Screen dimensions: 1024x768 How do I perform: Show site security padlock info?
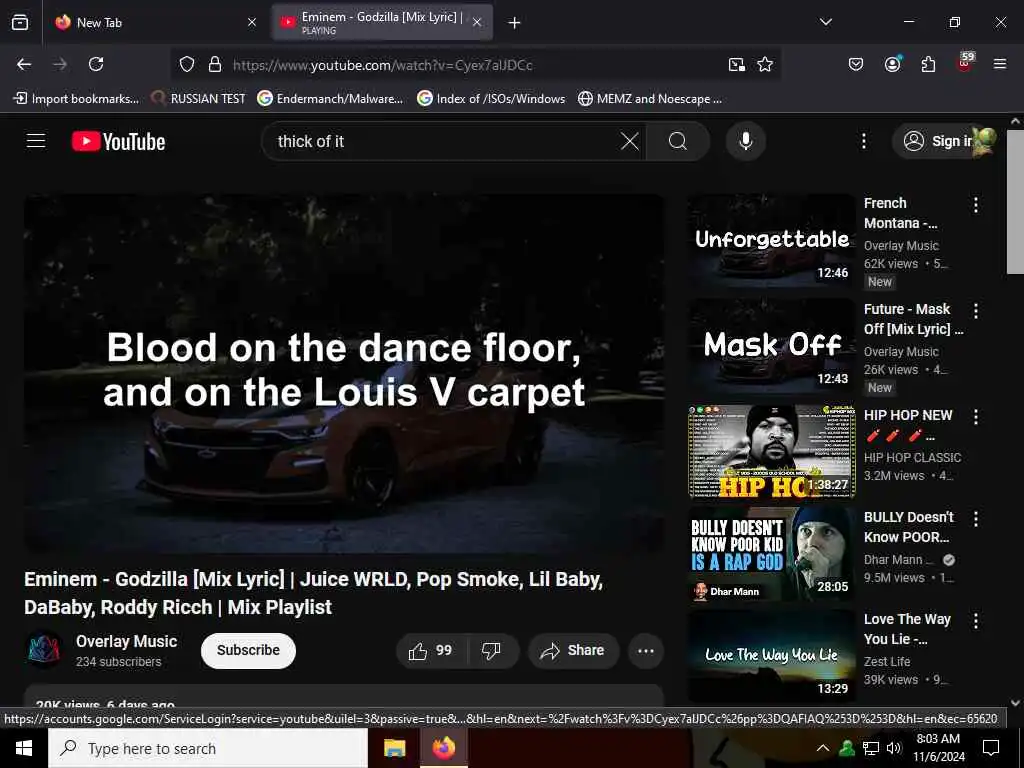click(x=215, y=64)
